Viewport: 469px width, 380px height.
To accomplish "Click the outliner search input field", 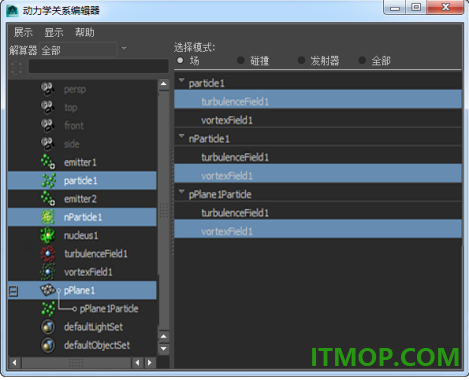I will coord(98,66).
